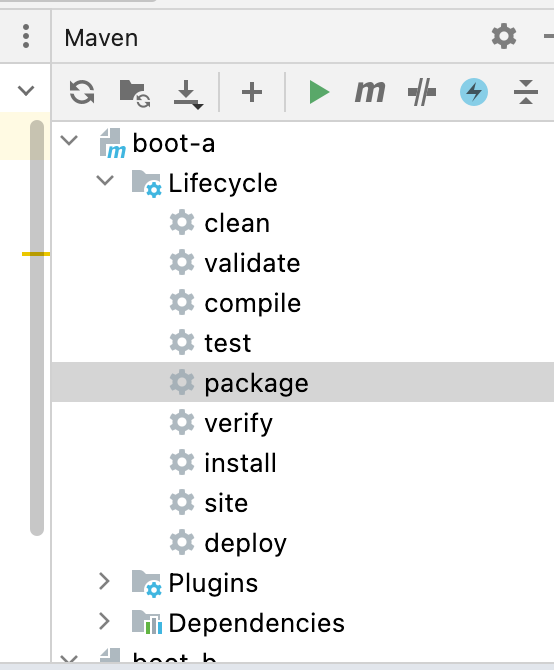Click the editor vertical scrollbar thumb

(x=37, y=328)
